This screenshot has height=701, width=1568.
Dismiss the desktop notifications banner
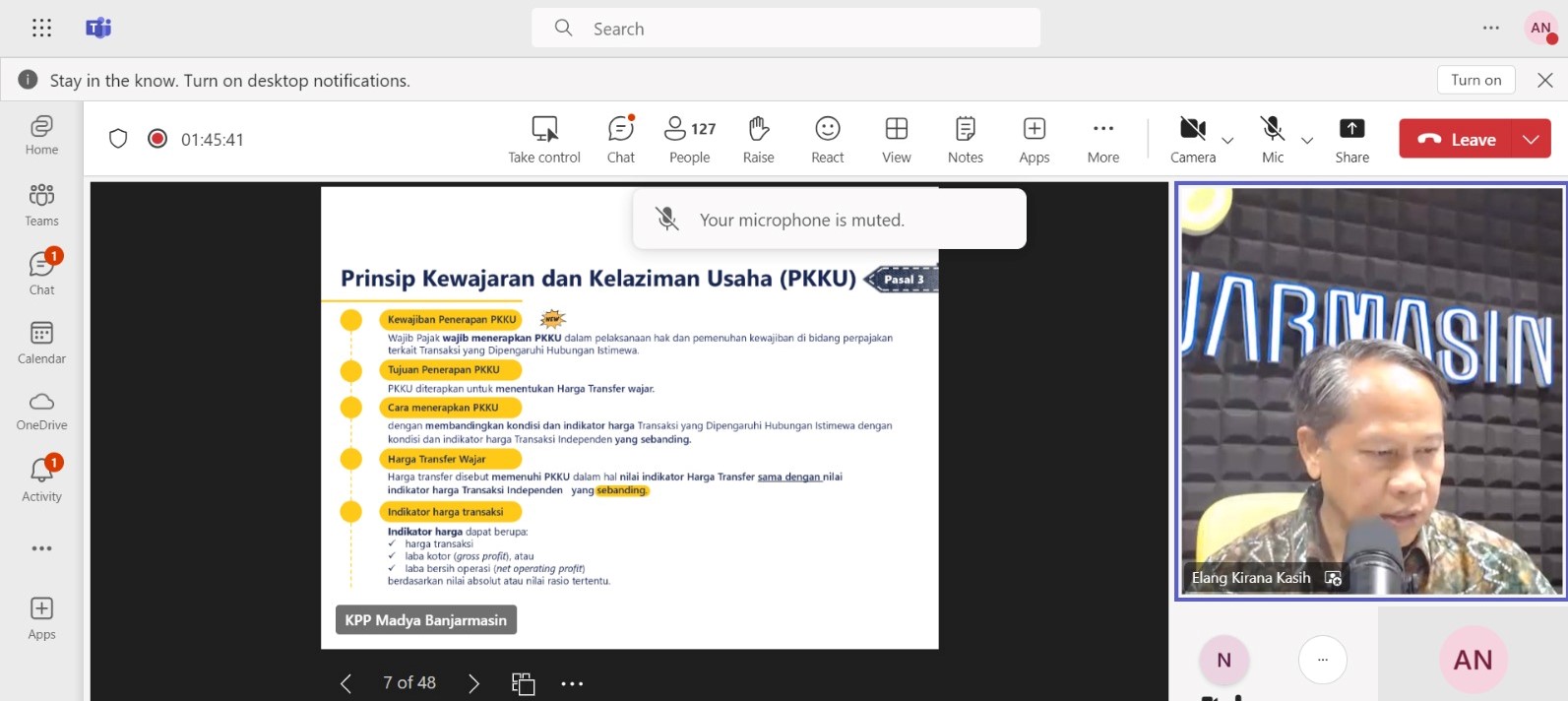[x=1544, y=81]
